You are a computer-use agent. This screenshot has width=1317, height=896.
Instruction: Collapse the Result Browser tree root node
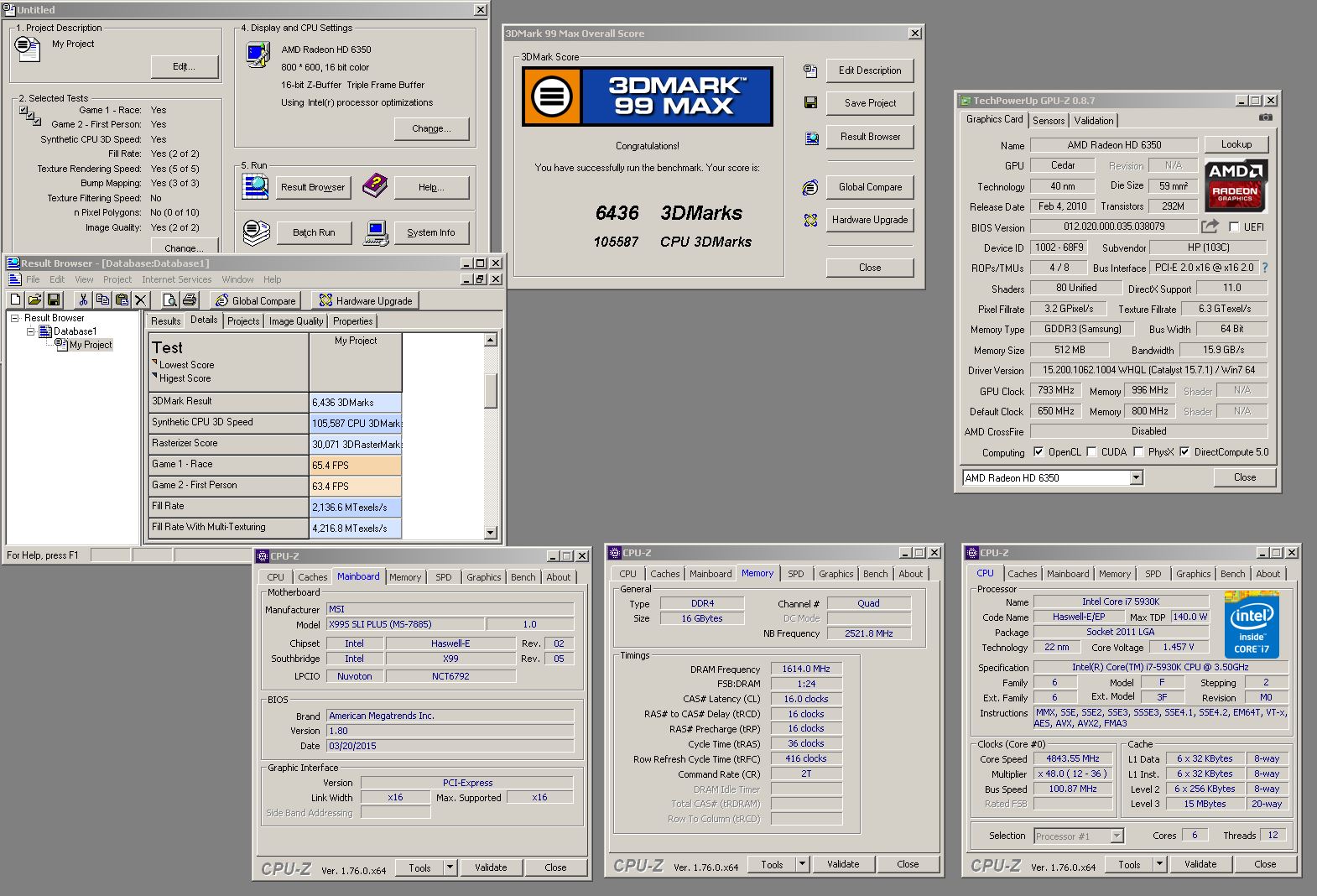(x=14, y=318)
